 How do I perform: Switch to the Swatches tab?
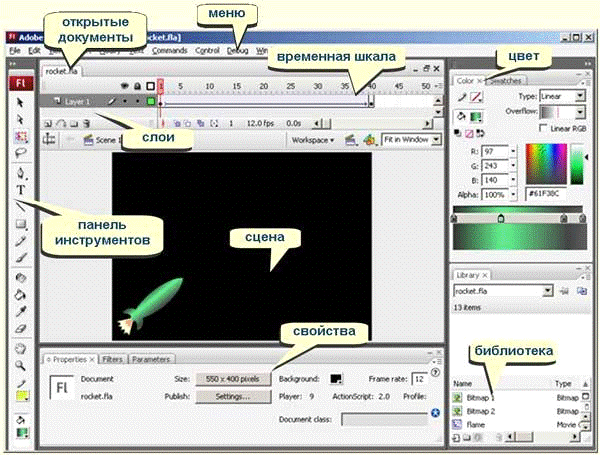(x=506, y=81)
